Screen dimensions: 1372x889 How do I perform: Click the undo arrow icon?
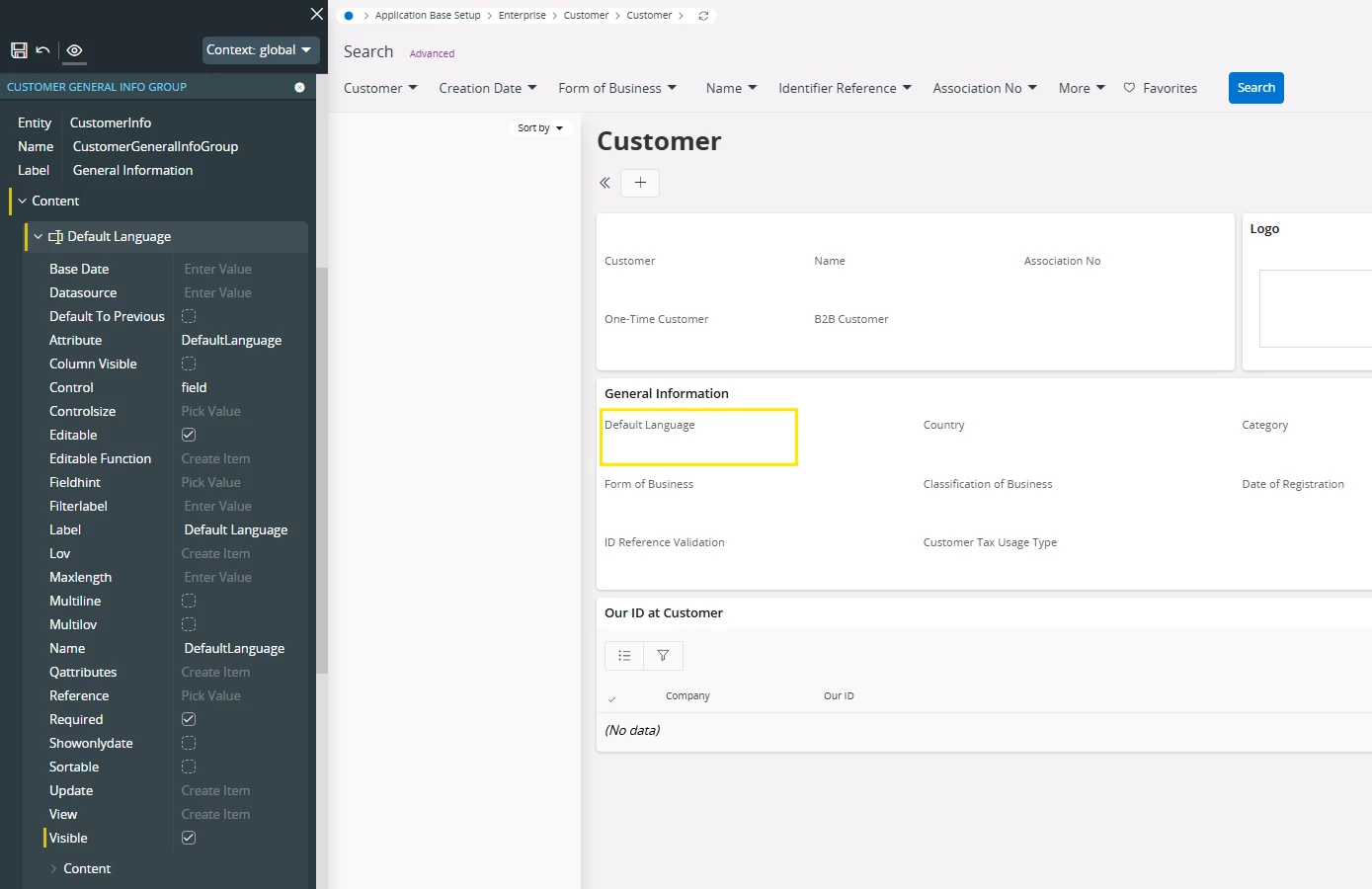coord(42,50)
